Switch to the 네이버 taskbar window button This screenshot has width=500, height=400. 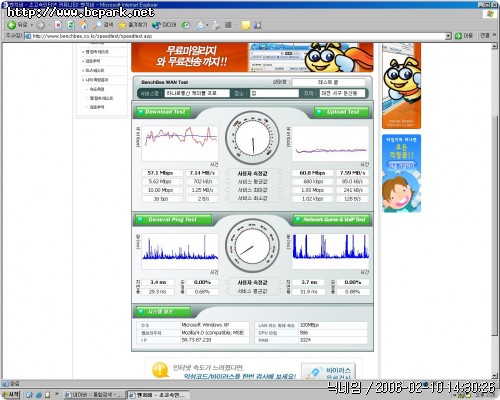pos(95,395)
